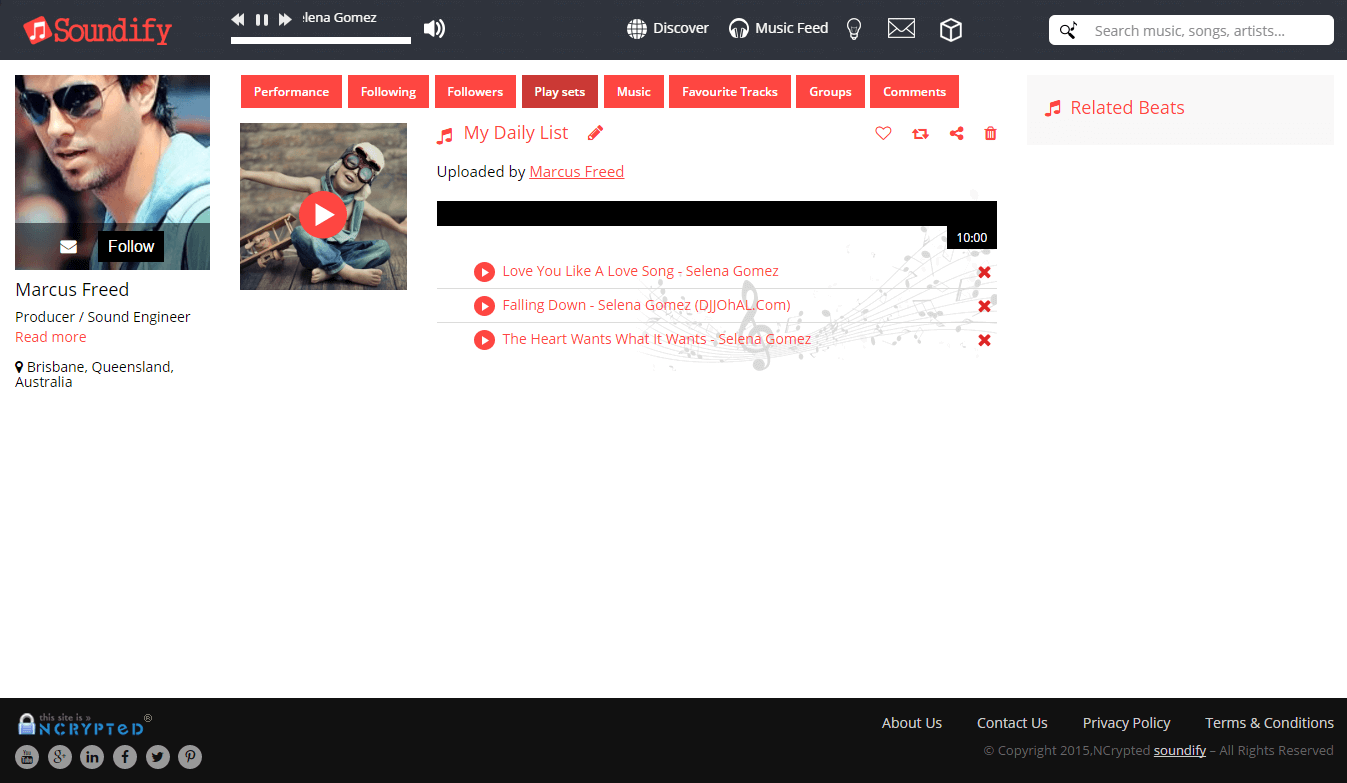1347x783 pixels.
Task: Open Love You Like A Love Song title
Action: [640, 271]
